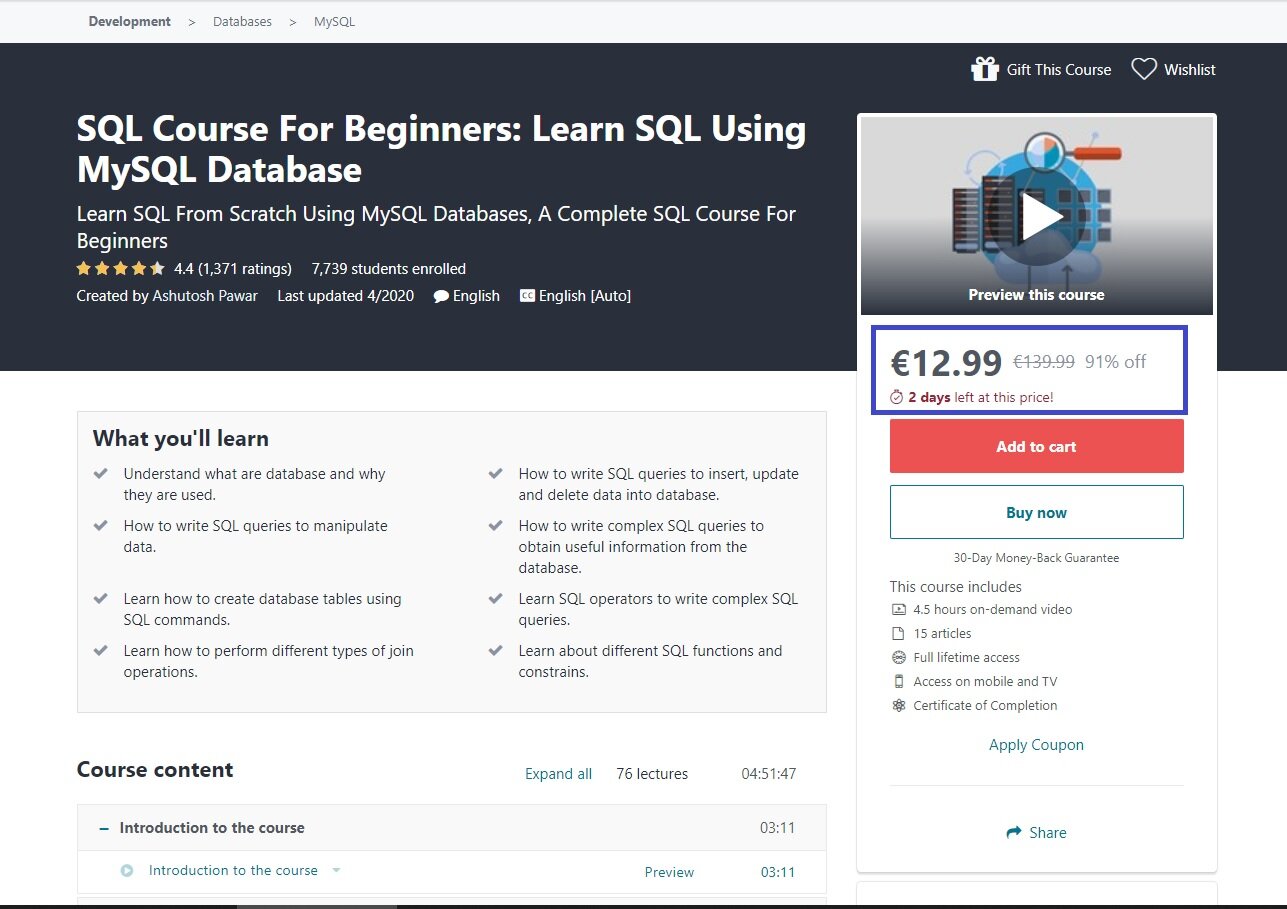Click 'Created by Ashutosh Pawar' text
This screenshot has height=909, width=1287.
click(167, 296)
